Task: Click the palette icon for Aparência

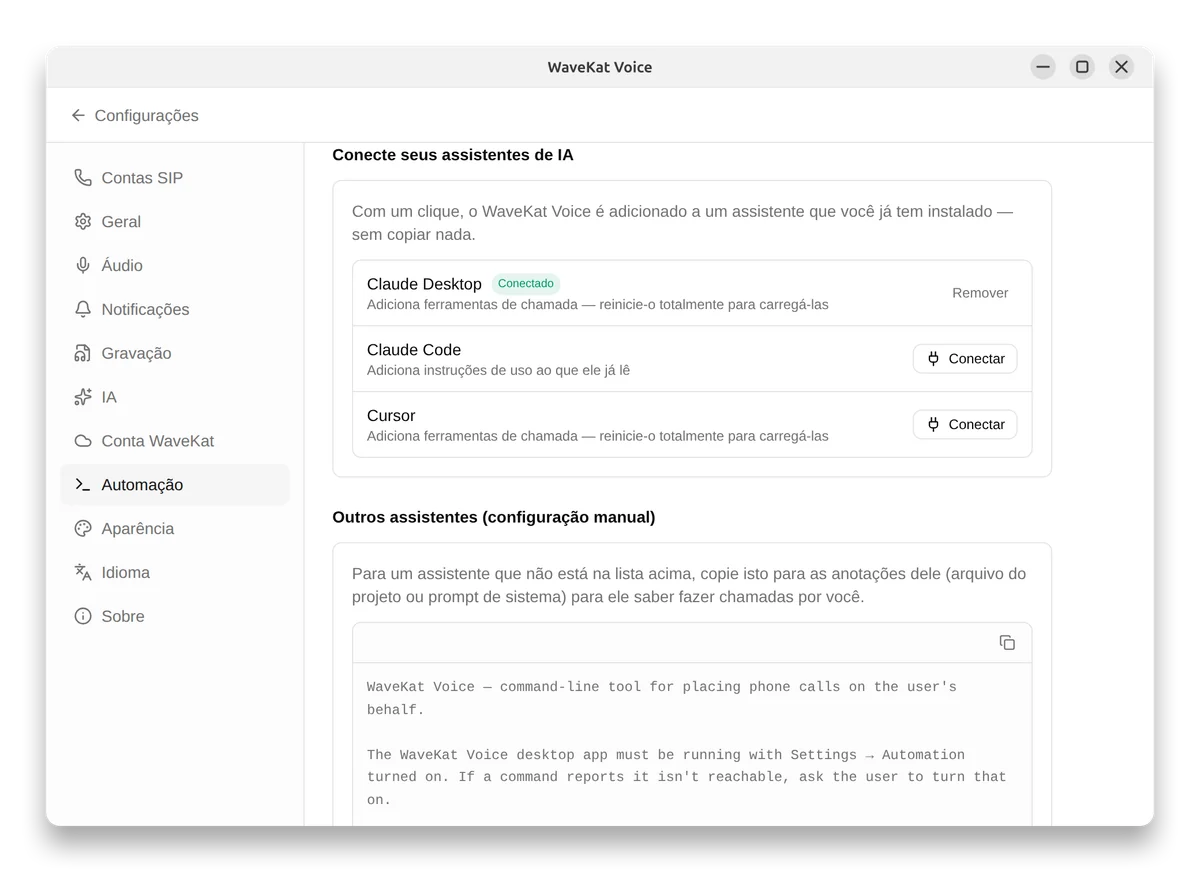Action: [x=83, y=529]
